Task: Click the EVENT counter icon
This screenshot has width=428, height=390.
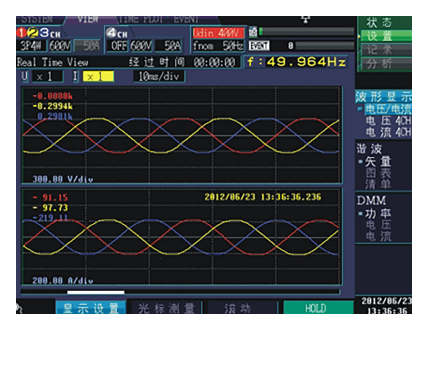Action: tap(259, 46)
